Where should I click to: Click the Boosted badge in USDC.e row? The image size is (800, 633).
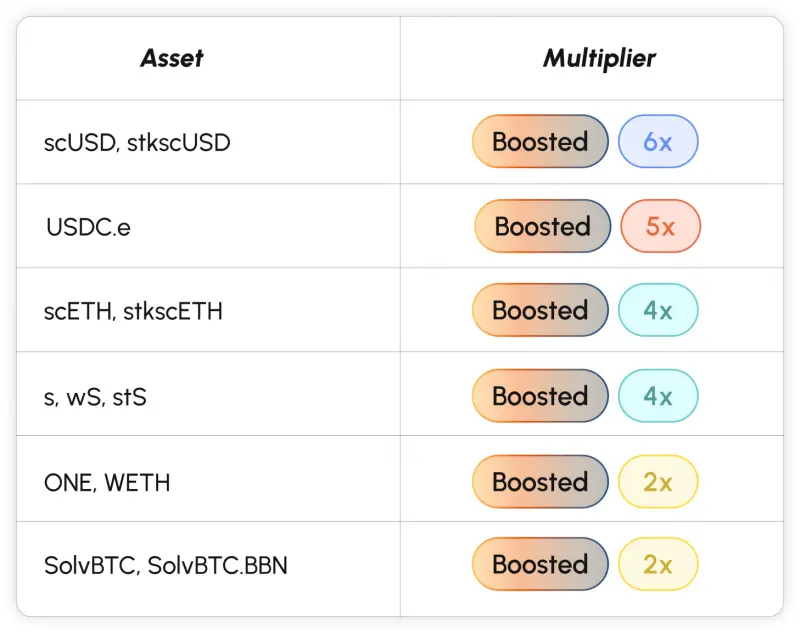(542, 226)
